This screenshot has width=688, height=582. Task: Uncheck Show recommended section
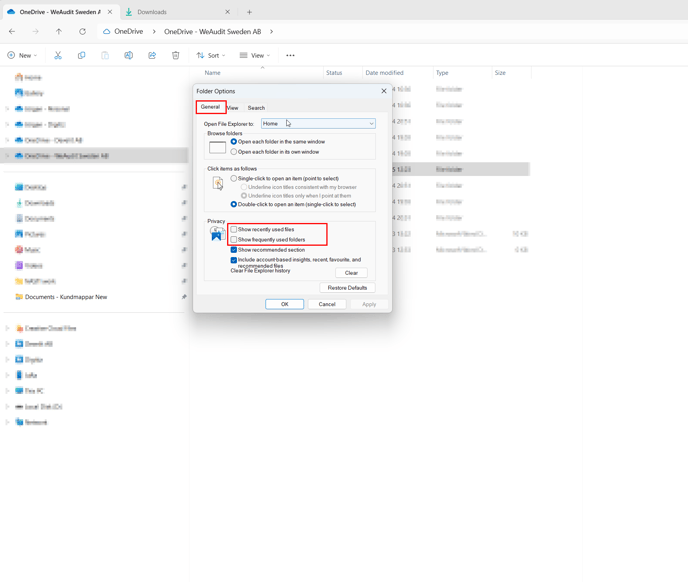[x=234, y=250]
